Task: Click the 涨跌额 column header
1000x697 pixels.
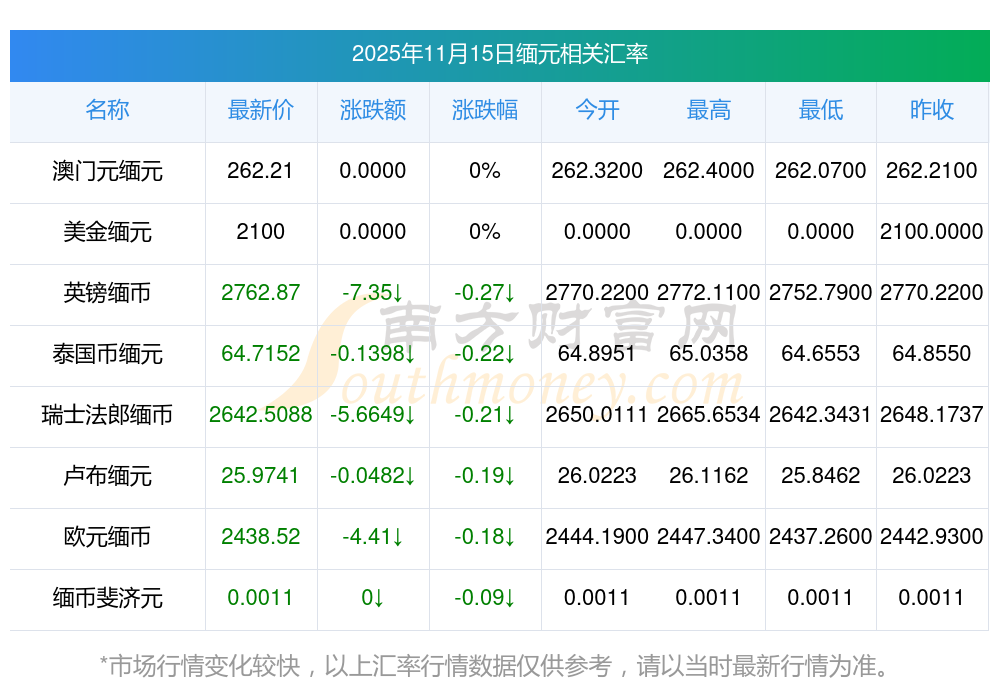Action: [x=372, y=110]
